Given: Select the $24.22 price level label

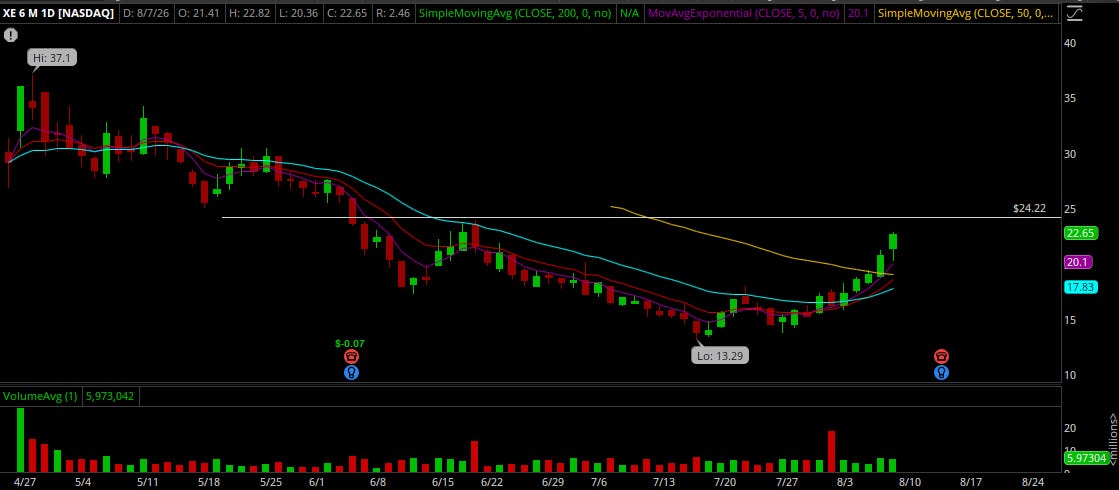Looking at the screenshot, I should 1029,209.
